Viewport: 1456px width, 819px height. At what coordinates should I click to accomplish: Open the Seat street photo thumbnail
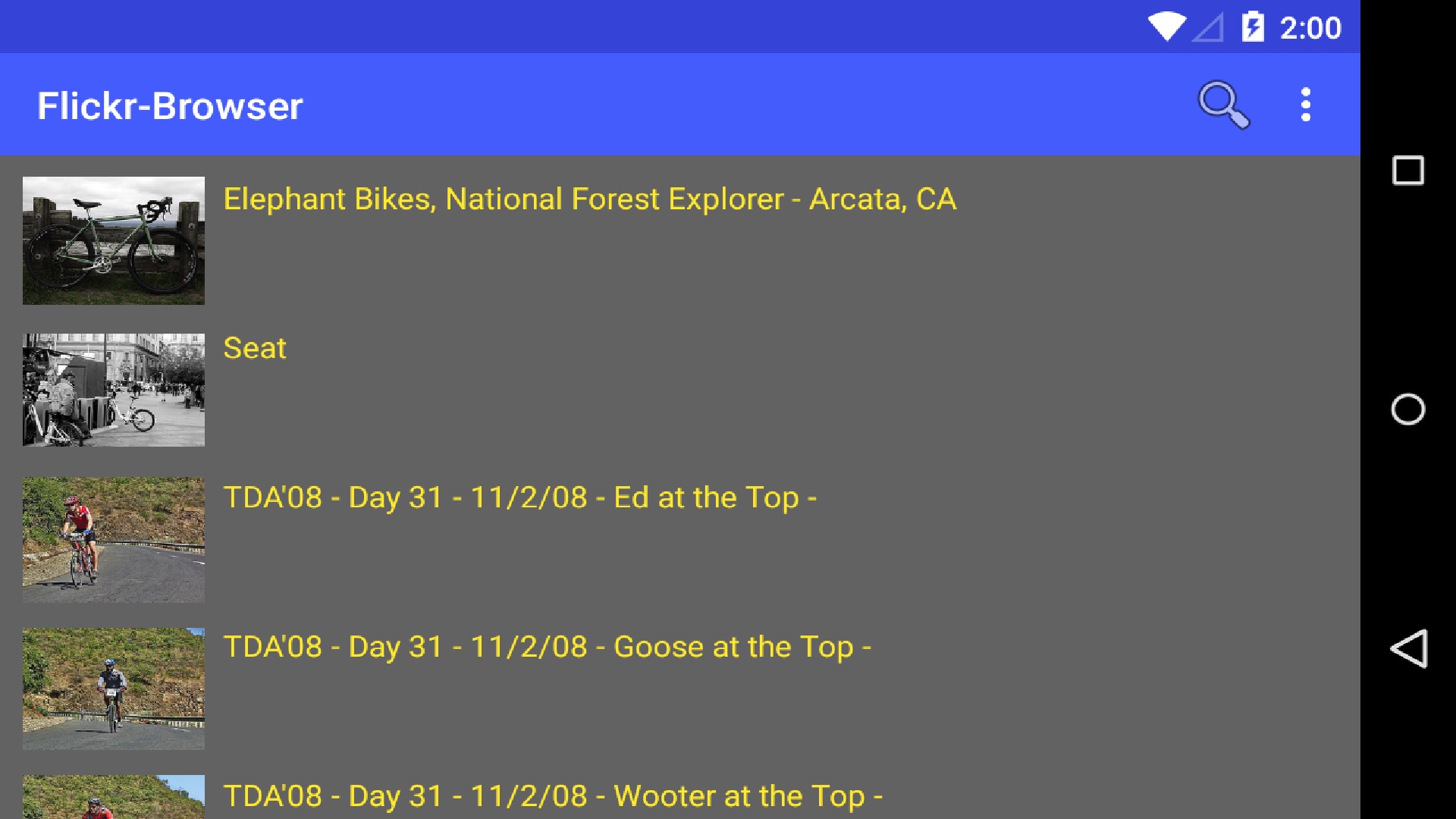point(114,390)
